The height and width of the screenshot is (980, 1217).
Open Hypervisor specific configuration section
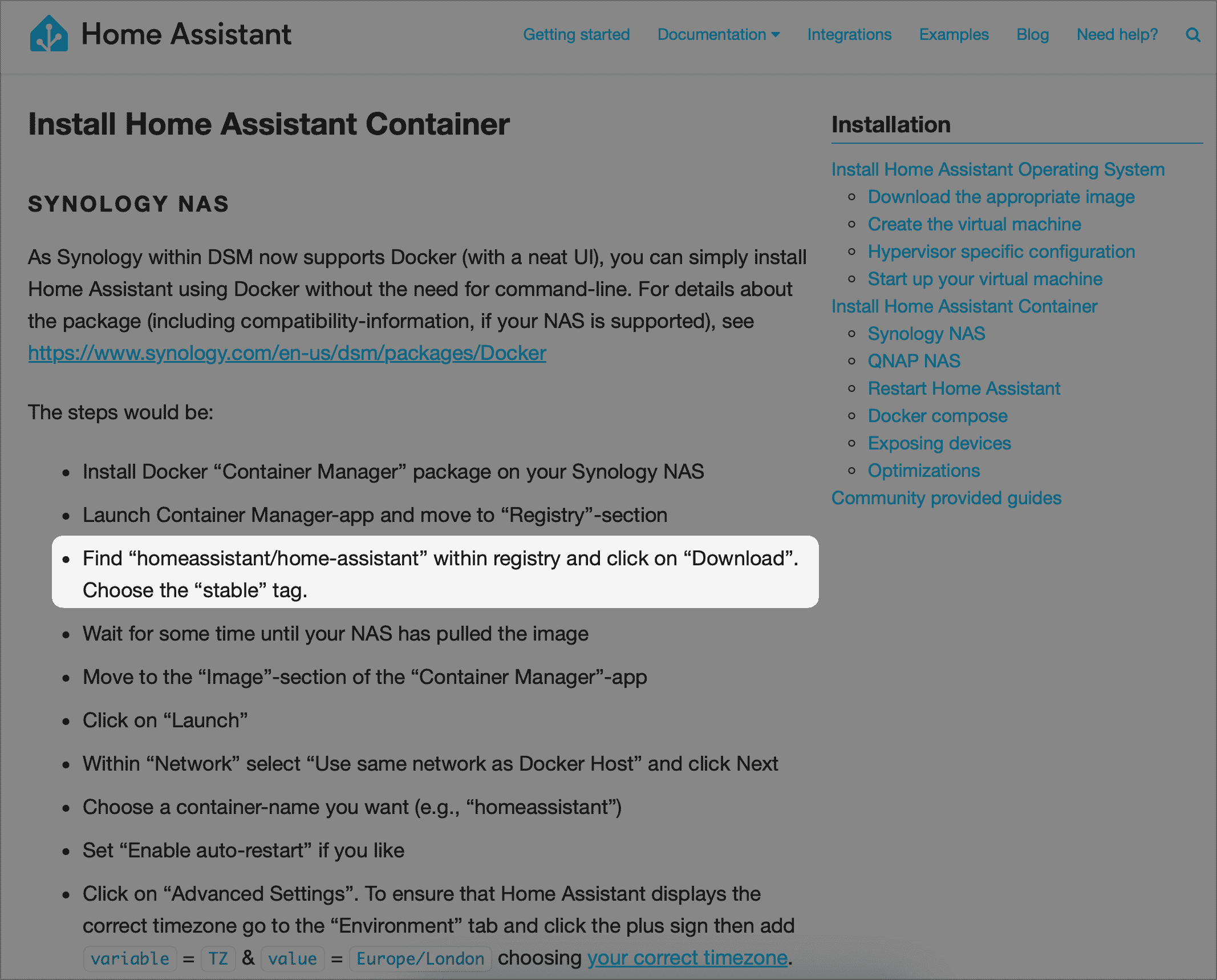click(1001, 252)
